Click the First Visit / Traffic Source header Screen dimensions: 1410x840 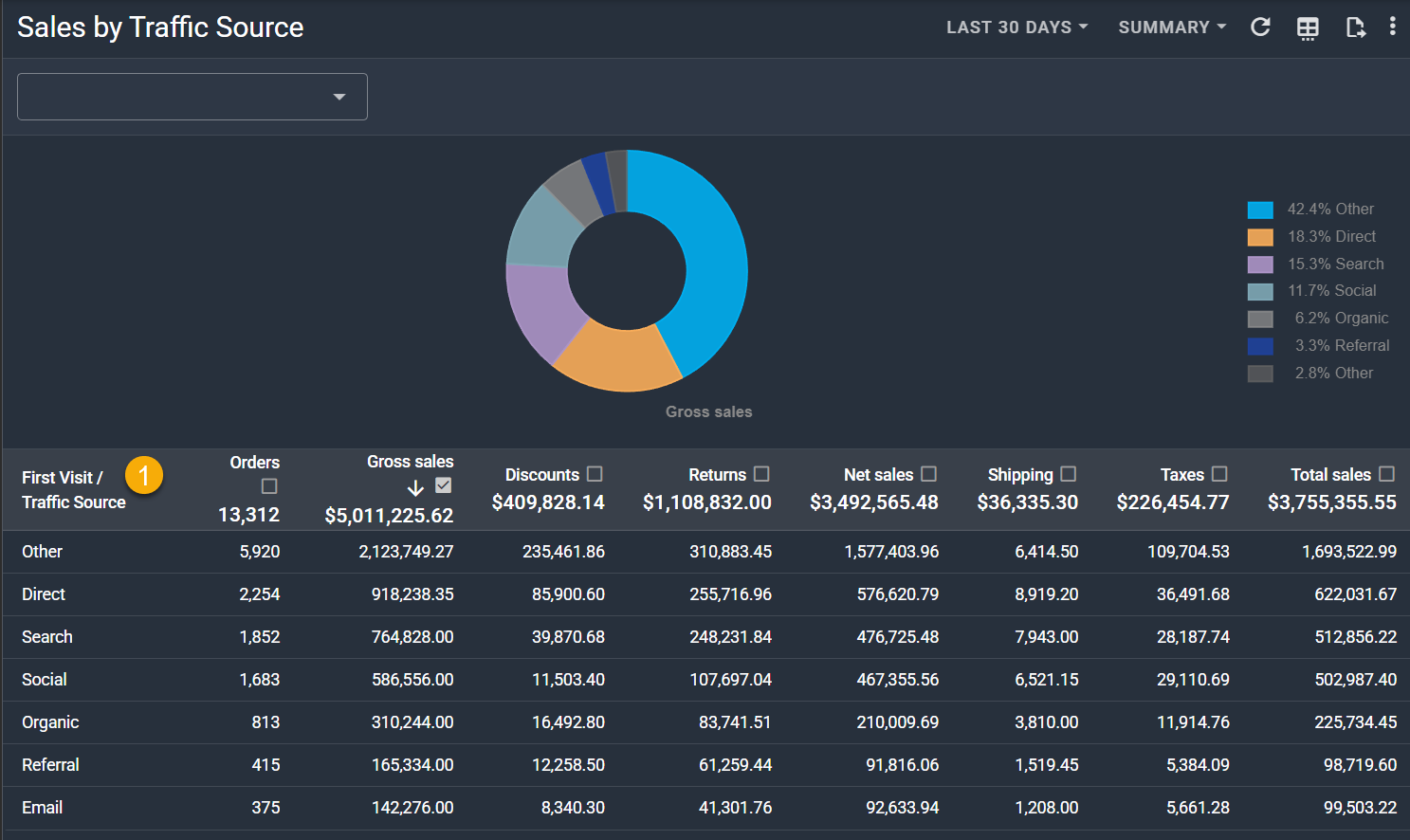pyautogui.click(x=73, y=489)
